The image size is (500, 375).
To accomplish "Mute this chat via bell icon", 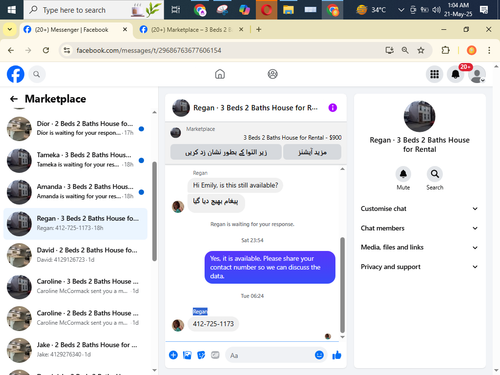I will [x=403, y=174].
